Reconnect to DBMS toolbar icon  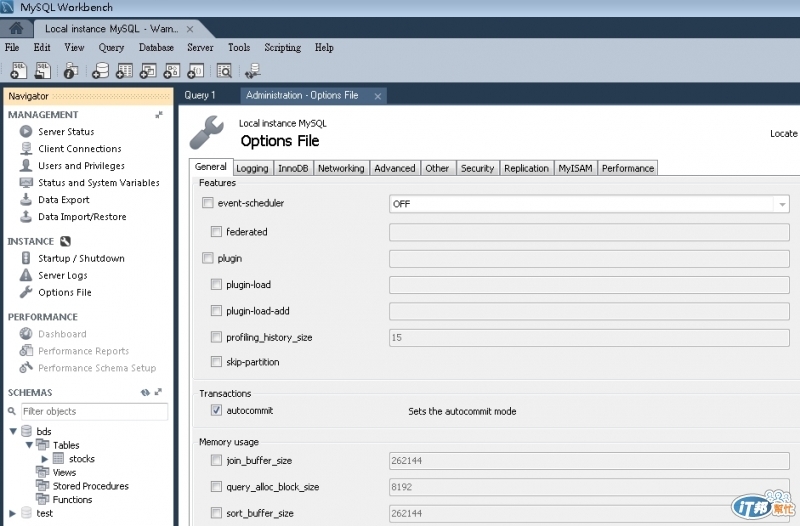pos(253,70)
